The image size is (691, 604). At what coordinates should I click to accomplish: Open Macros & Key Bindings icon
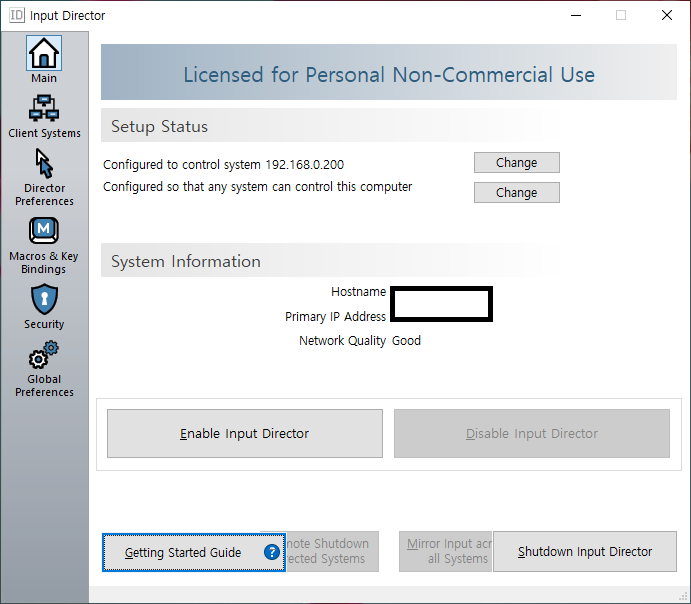coord(44,230)
